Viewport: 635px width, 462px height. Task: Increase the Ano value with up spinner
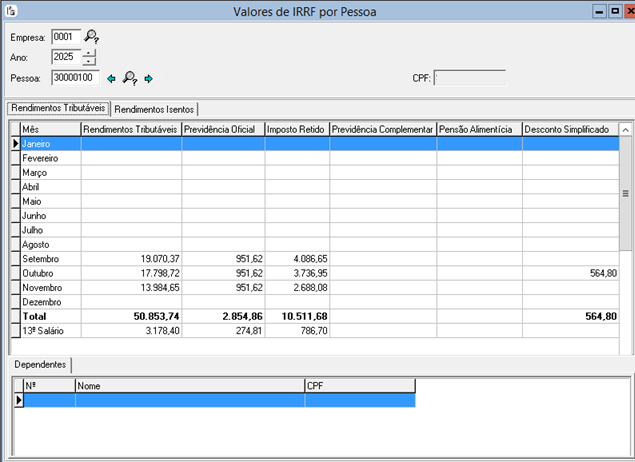89,53
